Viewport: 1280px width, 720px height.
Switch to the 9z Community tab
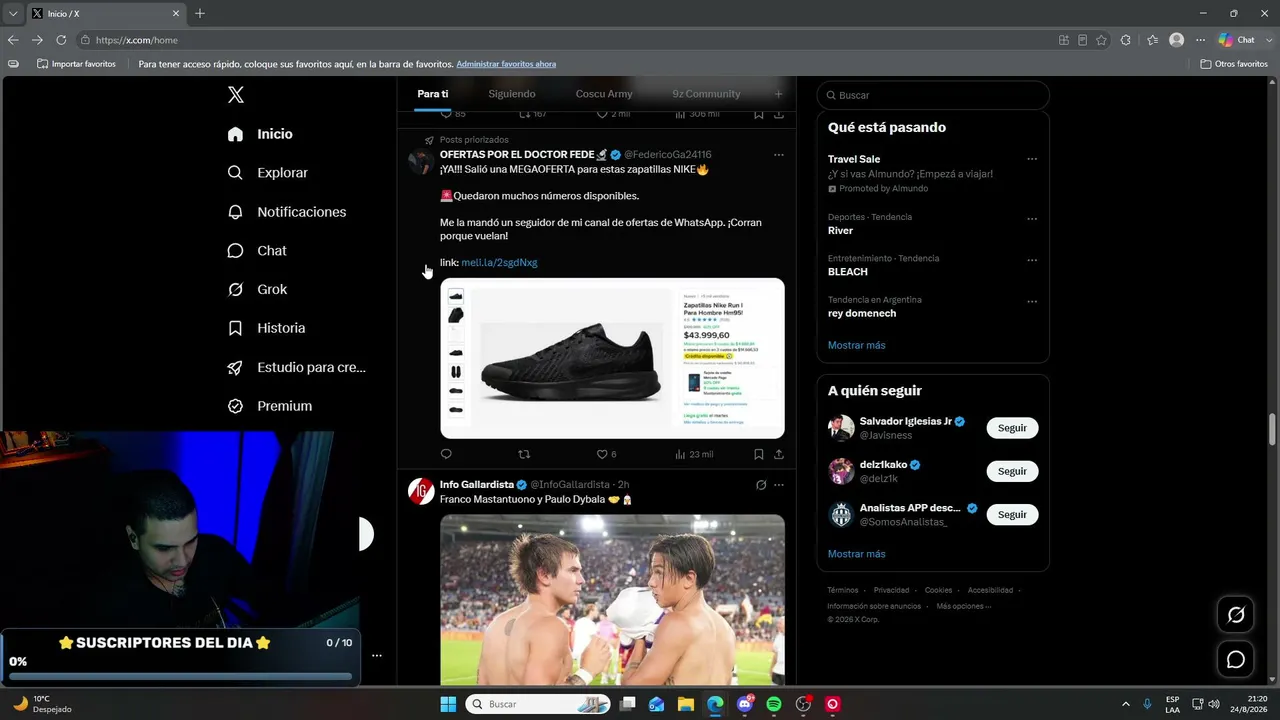(707, 94)
